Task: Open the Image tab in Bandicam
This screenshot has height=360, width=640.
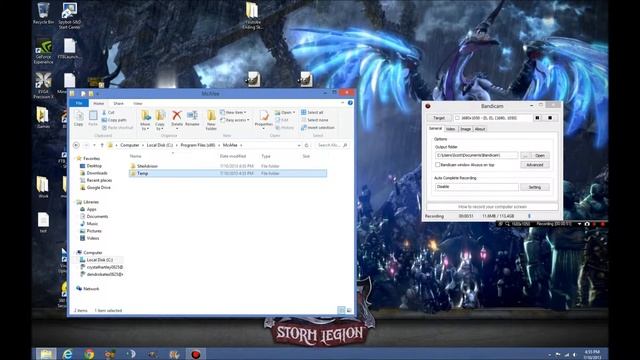Action: [465, 129]
